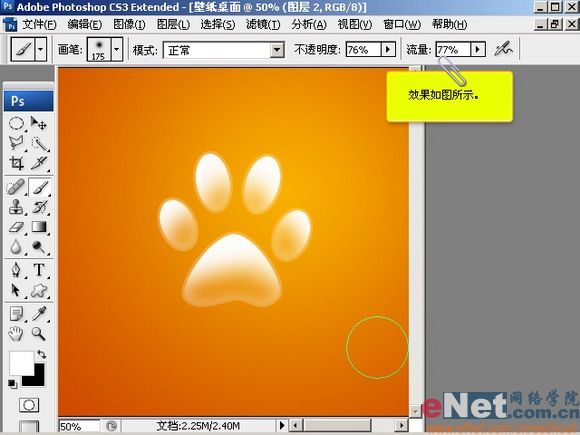Click the flow value field
The image size is (580, 435).
pos(453,49)
